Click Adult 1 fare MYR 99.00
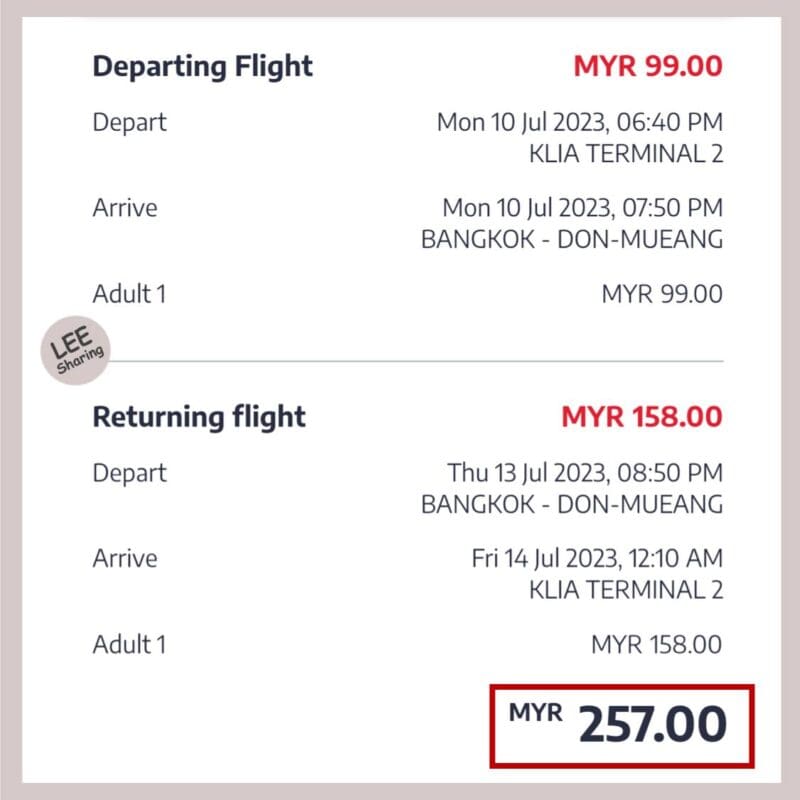 tap(662, 294)
